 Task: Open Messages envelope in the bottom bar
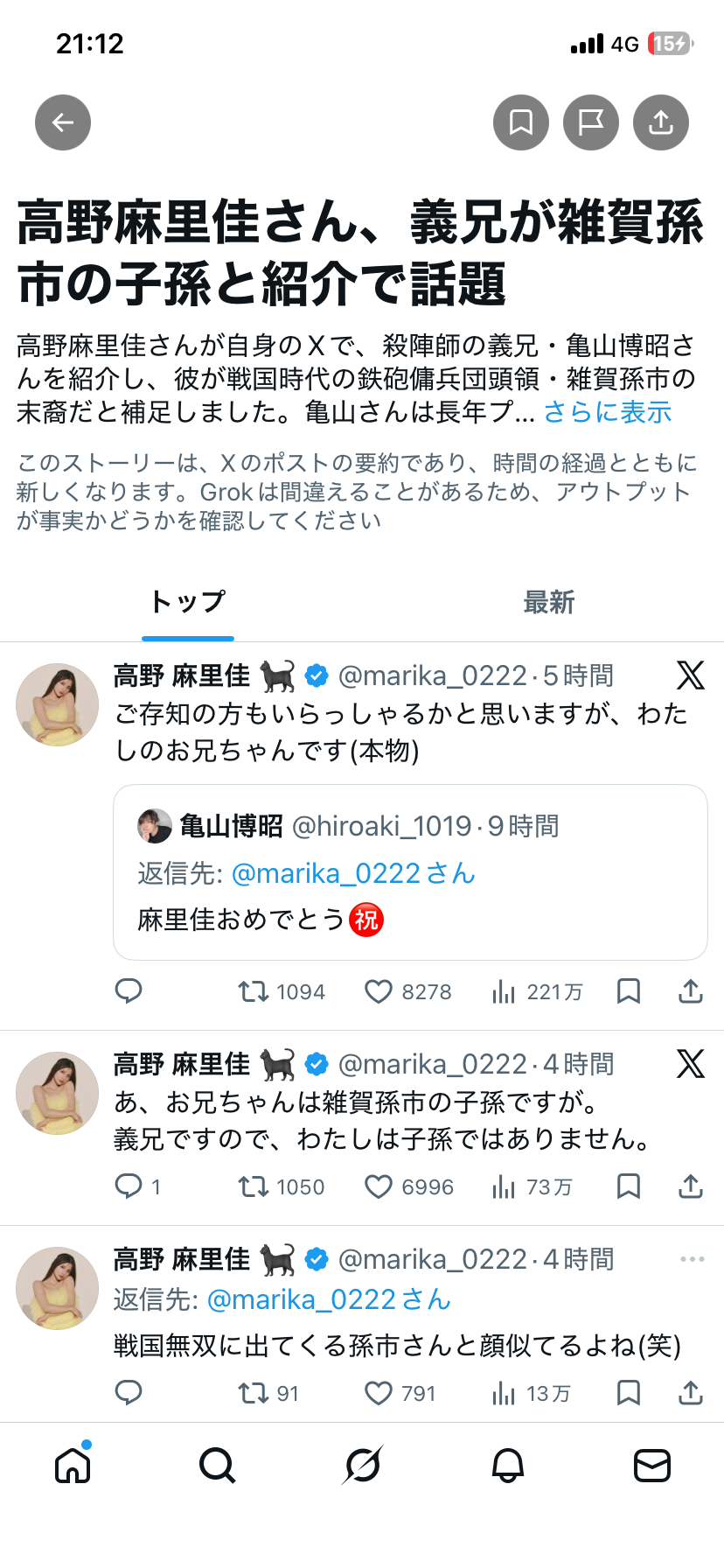pos(652,1465)
